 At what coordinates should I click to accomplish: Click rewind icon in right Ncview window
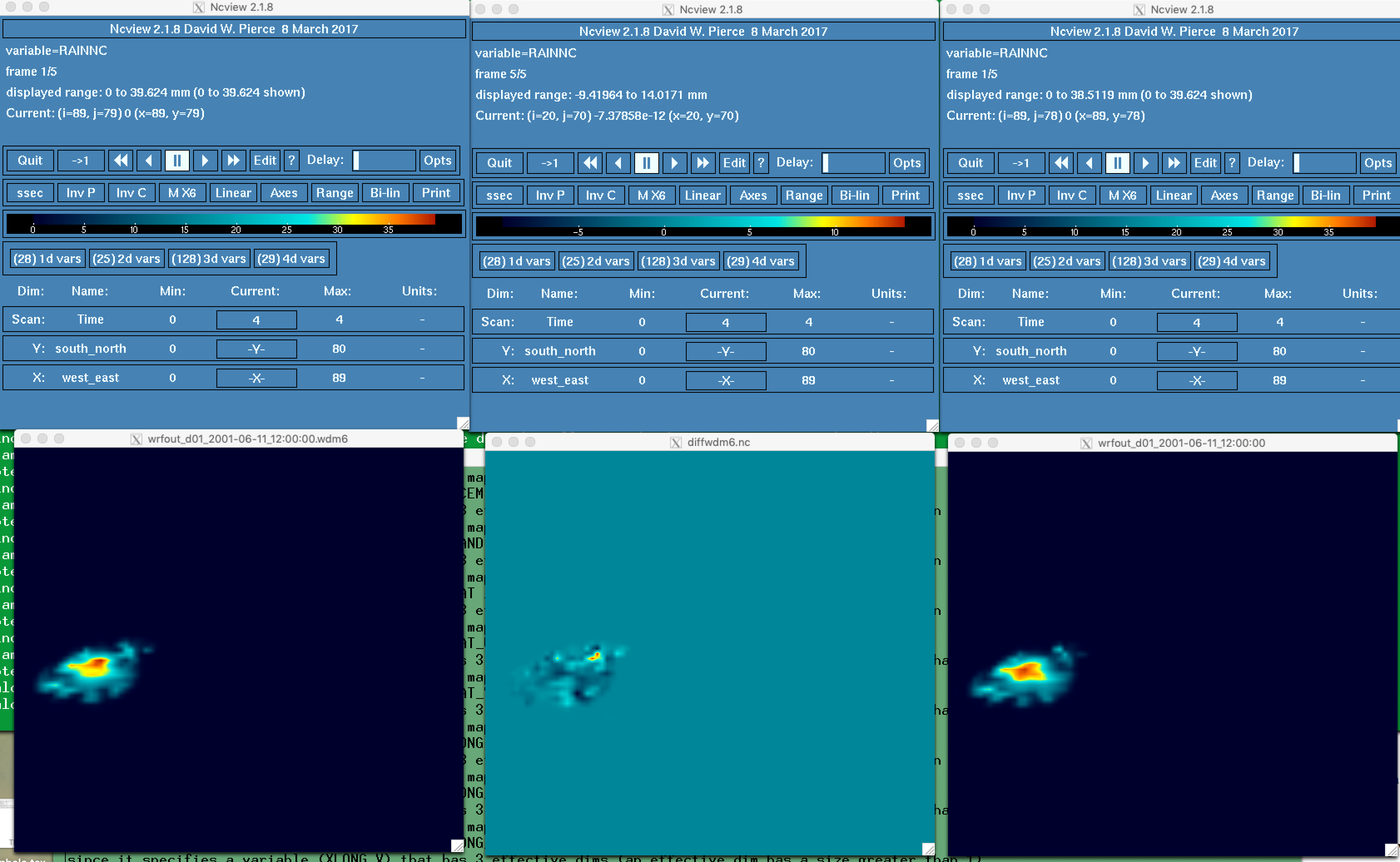click(1061, 163)
